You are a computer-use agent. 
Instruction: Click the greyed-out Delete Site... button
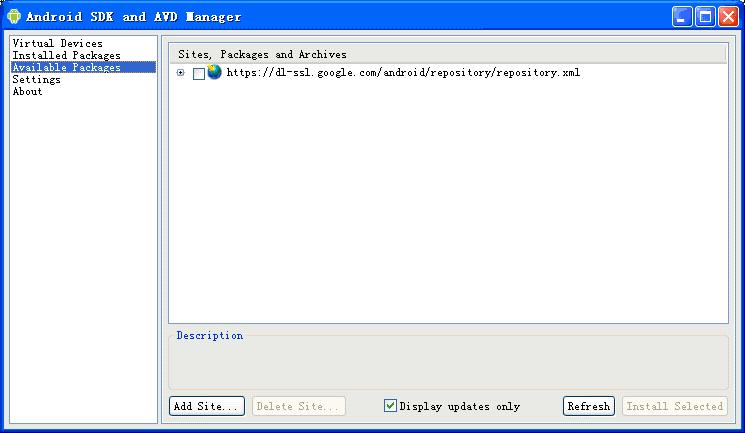click(x=298, y=406)
